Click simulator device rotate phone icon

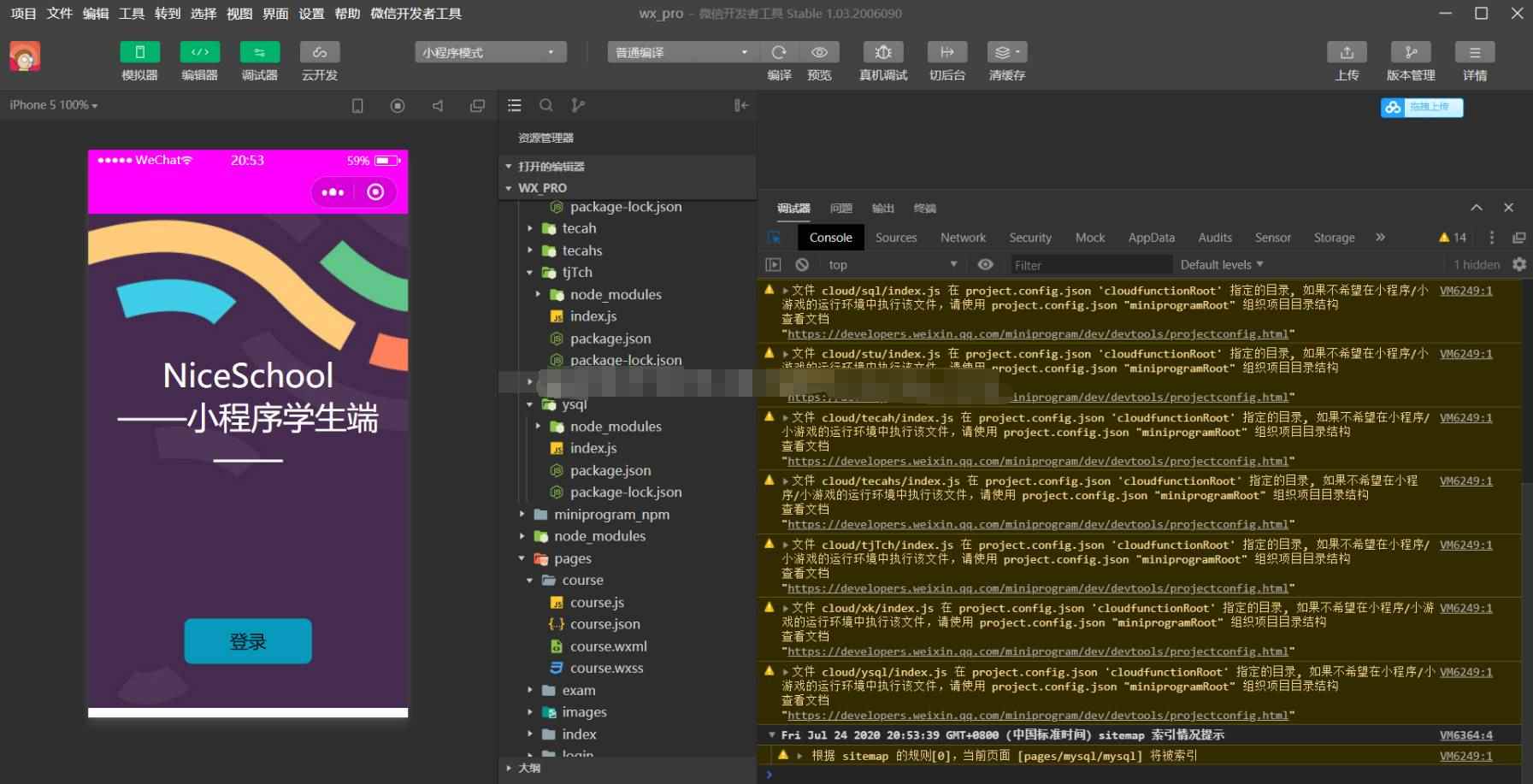click(x=357, y=105)
